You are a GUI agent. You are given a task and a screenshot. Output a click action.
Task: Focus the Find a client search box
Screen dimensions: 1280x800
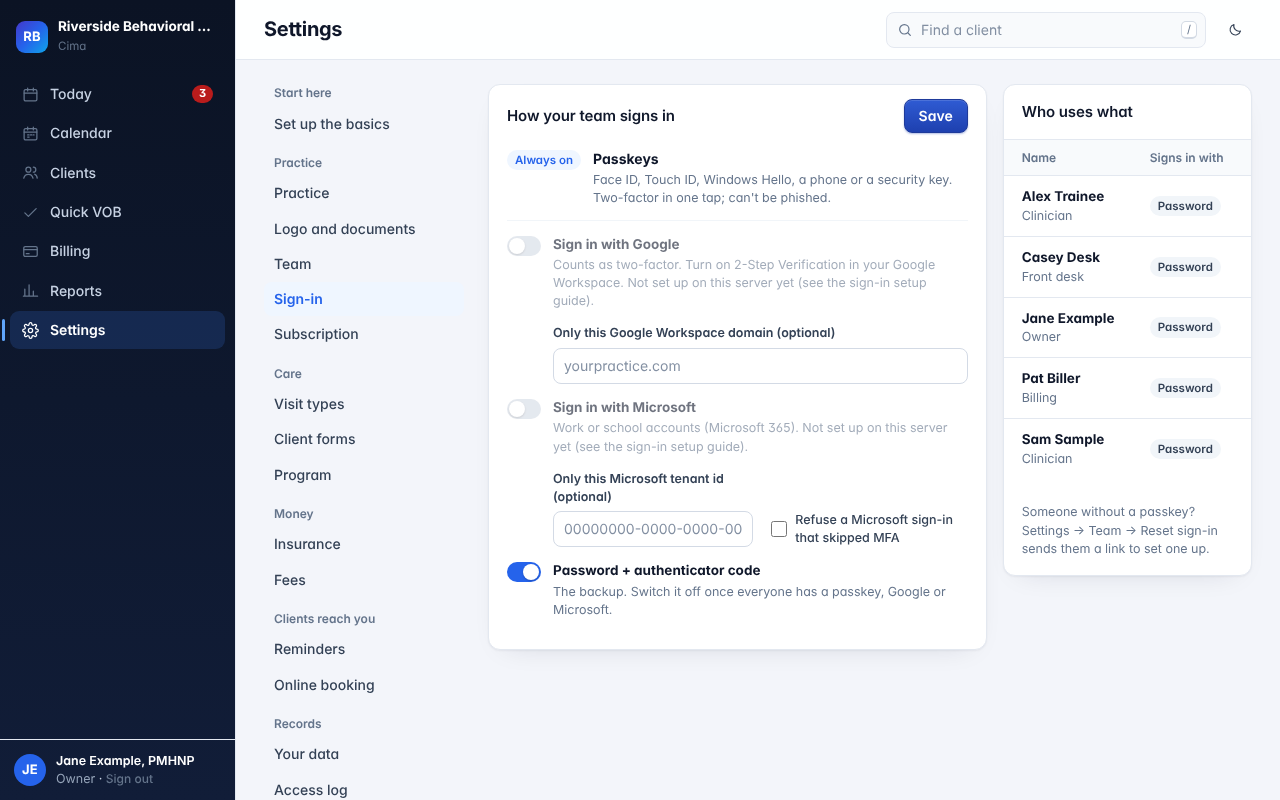click(1046, 30)
